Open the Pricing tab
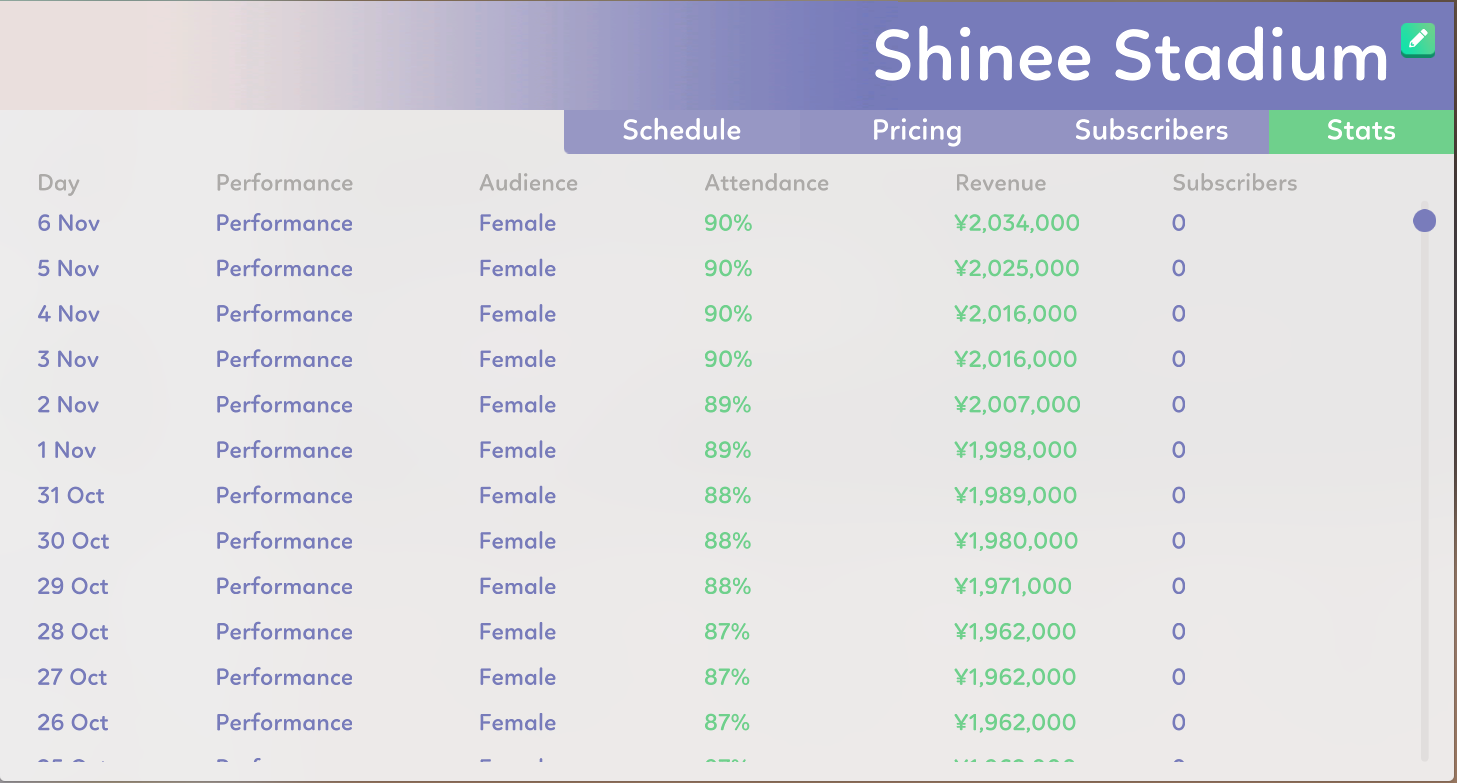 pyautogui.click(x=916, y=131)
